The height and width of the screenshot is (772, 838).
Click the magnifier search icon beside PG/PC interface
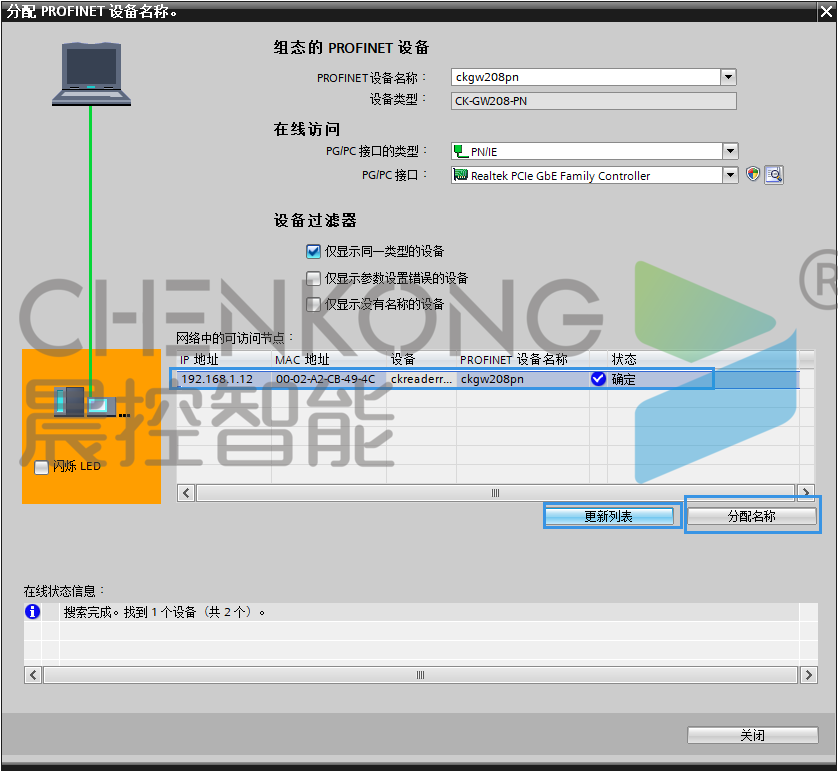[773, 175]
